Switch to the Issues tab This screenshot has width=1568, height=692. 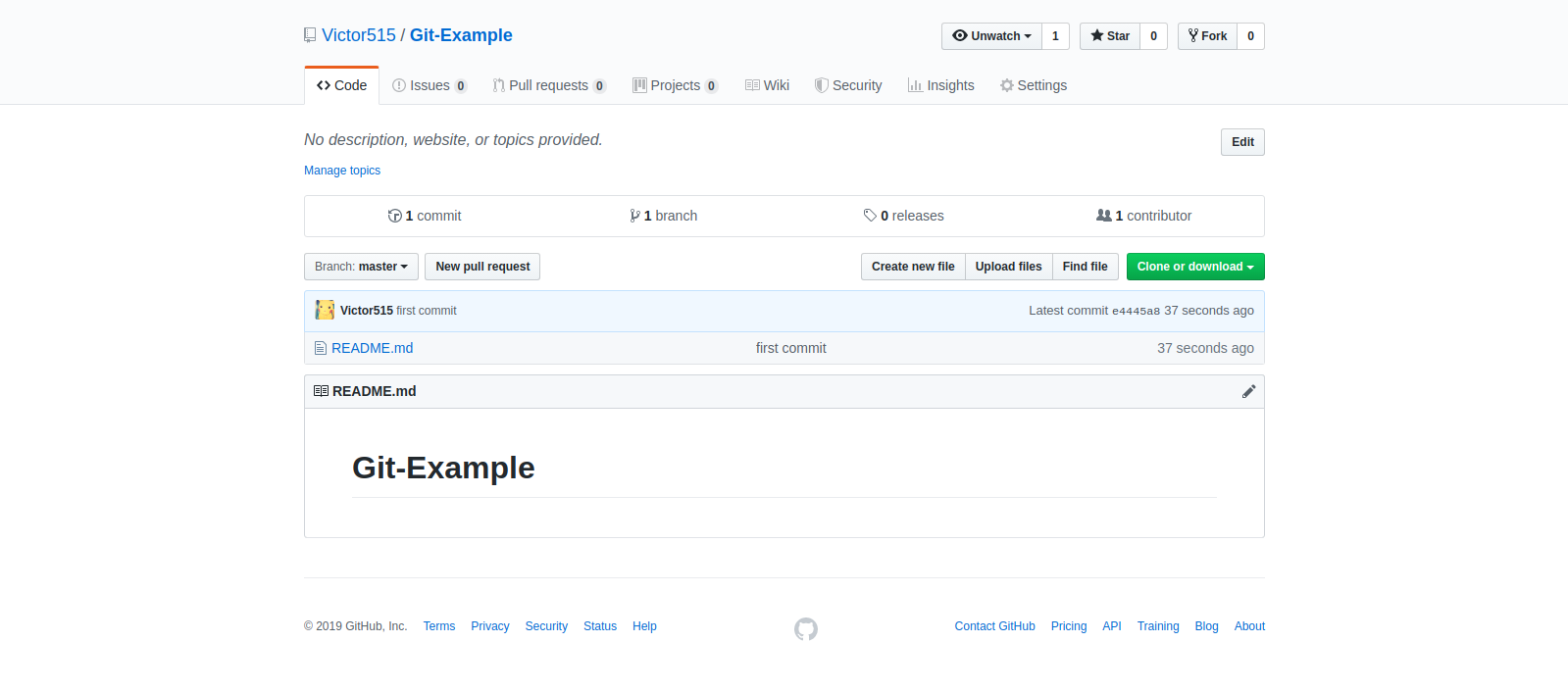430,85
